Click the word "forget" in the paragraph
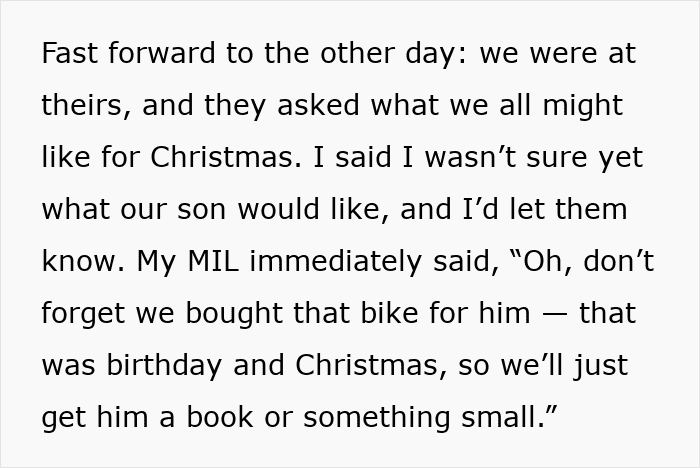This screenshot has height=468, width=700. (x=83, y=314)
